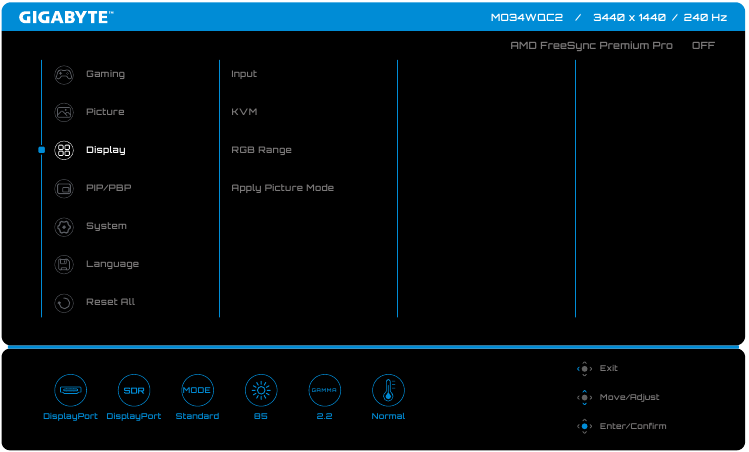Click the brightness sun icon showing 85
The height and width of the screenshot is (452, 749).
coord(260,389)
